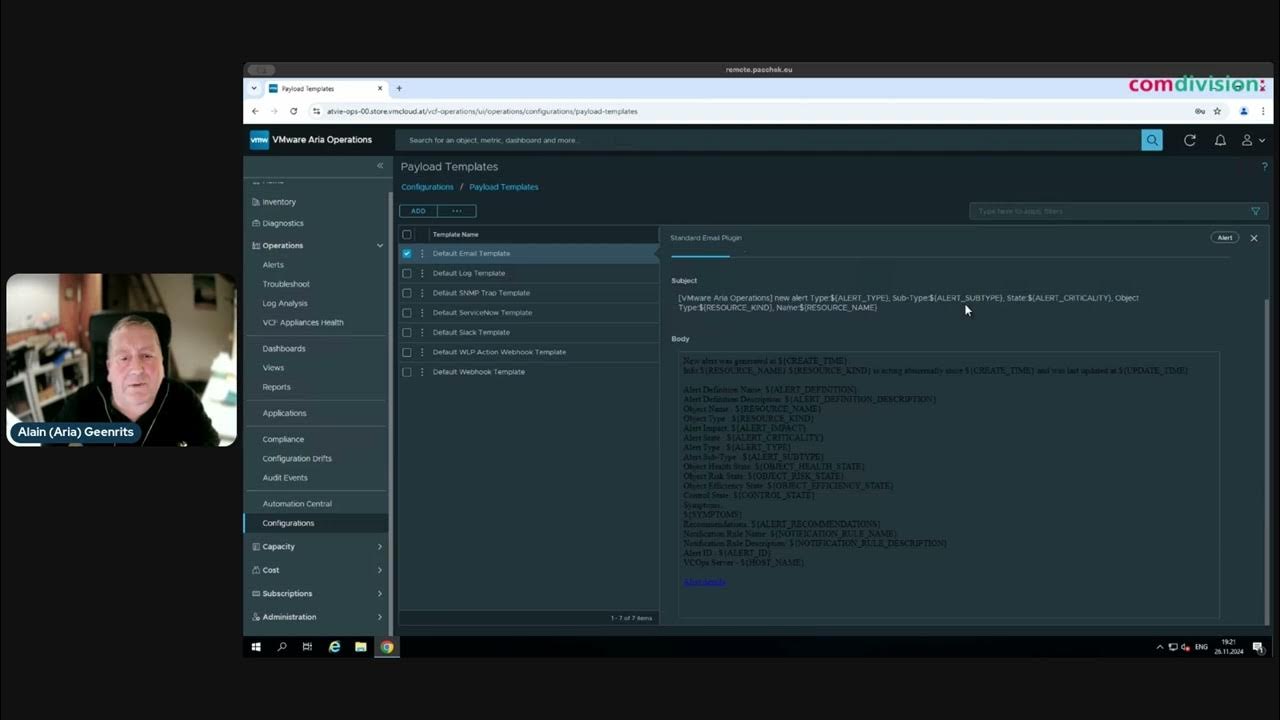Open the Configurations breadcrumb link

pyautogui.click(x=427, y=186)
